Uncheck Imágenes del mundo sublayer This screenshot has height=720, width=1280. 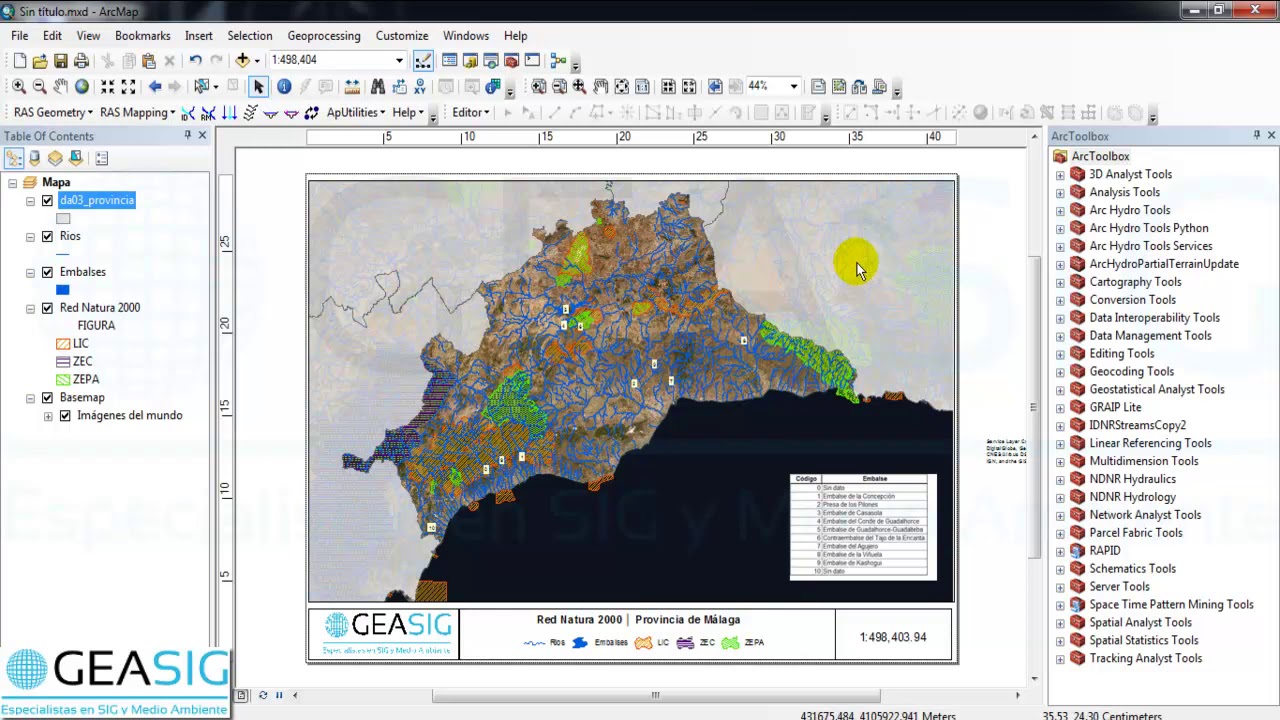pyautogui.click(x=65, y=416)
